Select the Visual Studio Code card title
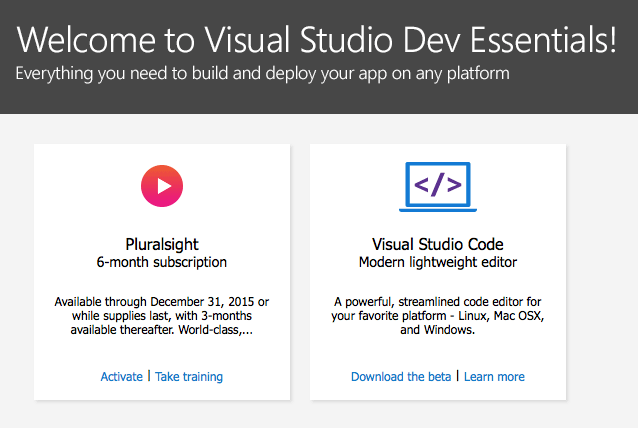638x428 pixels. pos(438,244)
